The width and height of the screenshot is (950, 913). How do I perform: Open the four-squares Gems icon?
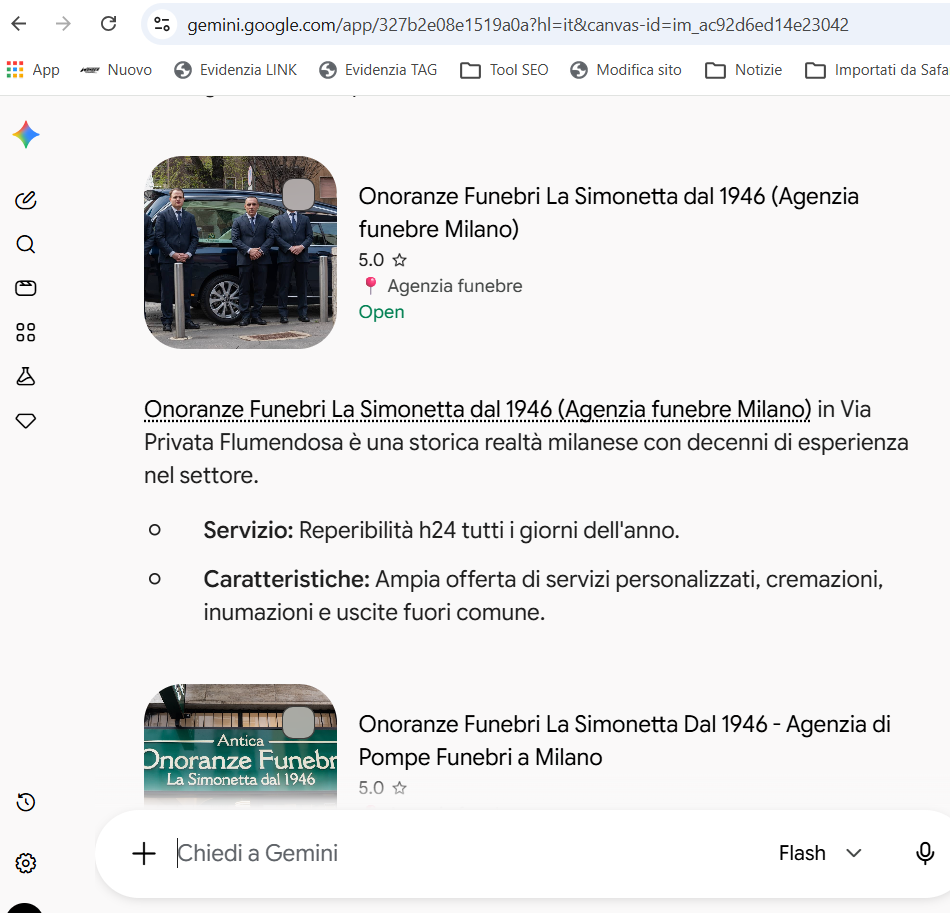point(25,332)
